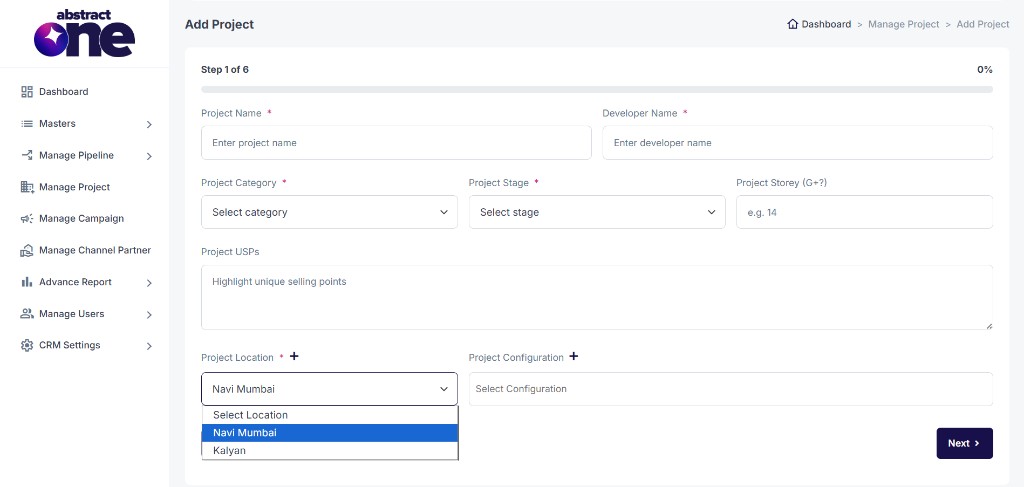
Task: Click the 'Project Storey (G+?)' label
Action: click(782, 183)
